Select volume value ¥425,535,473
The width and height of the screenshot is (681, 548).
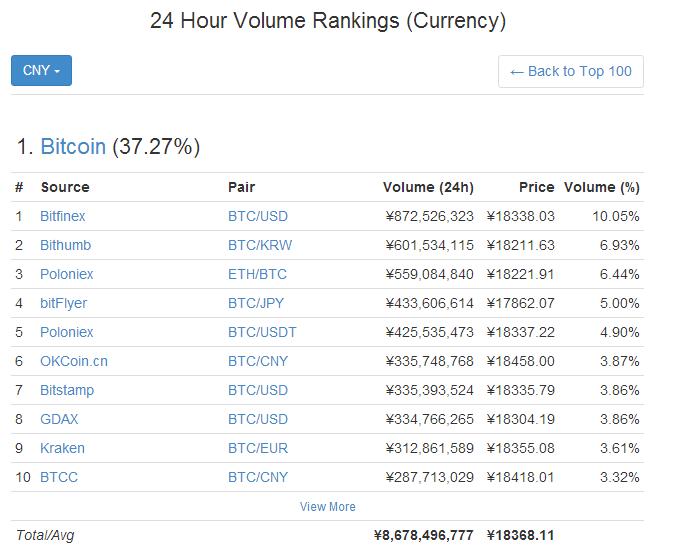(x=430, y=332)
